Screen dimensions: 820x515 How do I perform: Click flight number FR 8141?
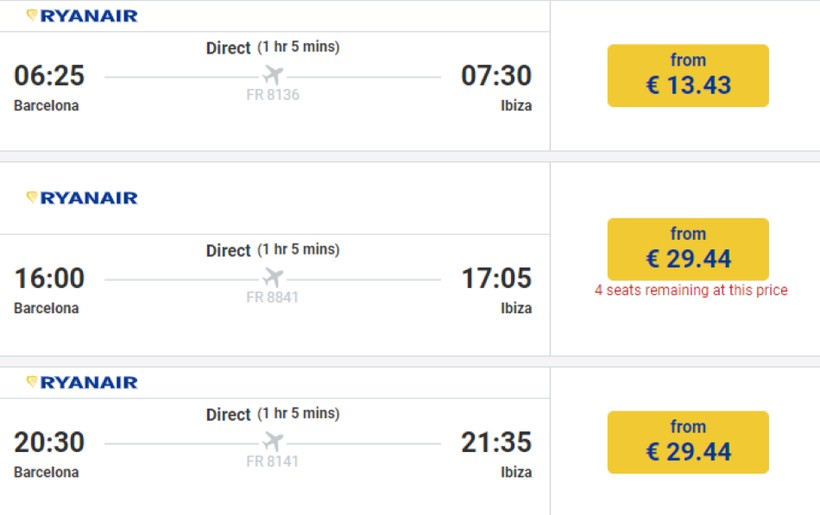pos(272,461)
